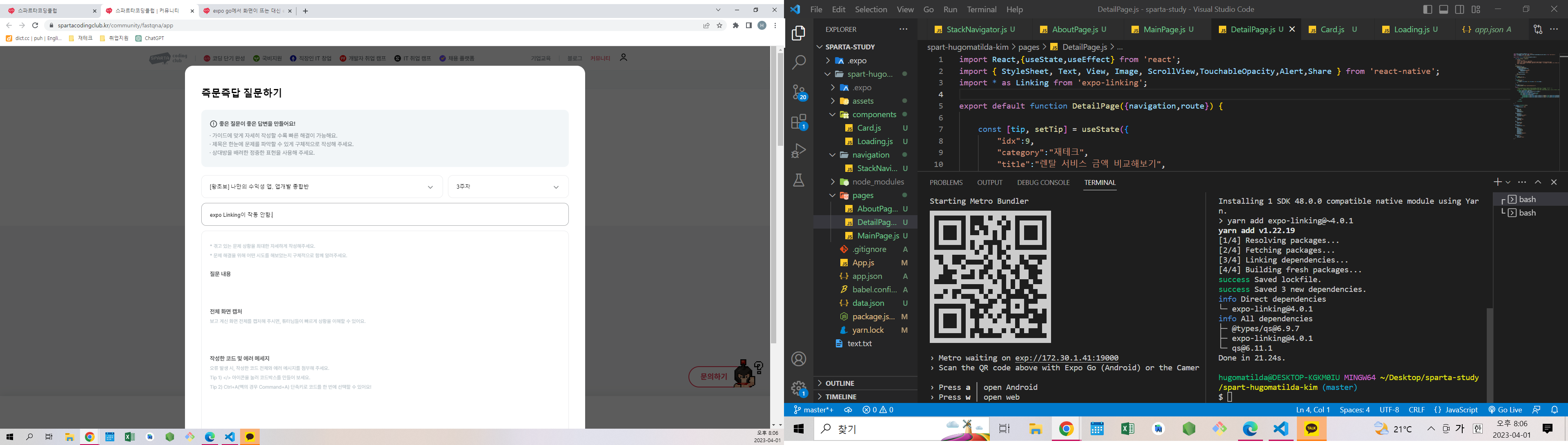
Task: Open the terminal panel more actions ellipsis
Action: (1522, 182)
